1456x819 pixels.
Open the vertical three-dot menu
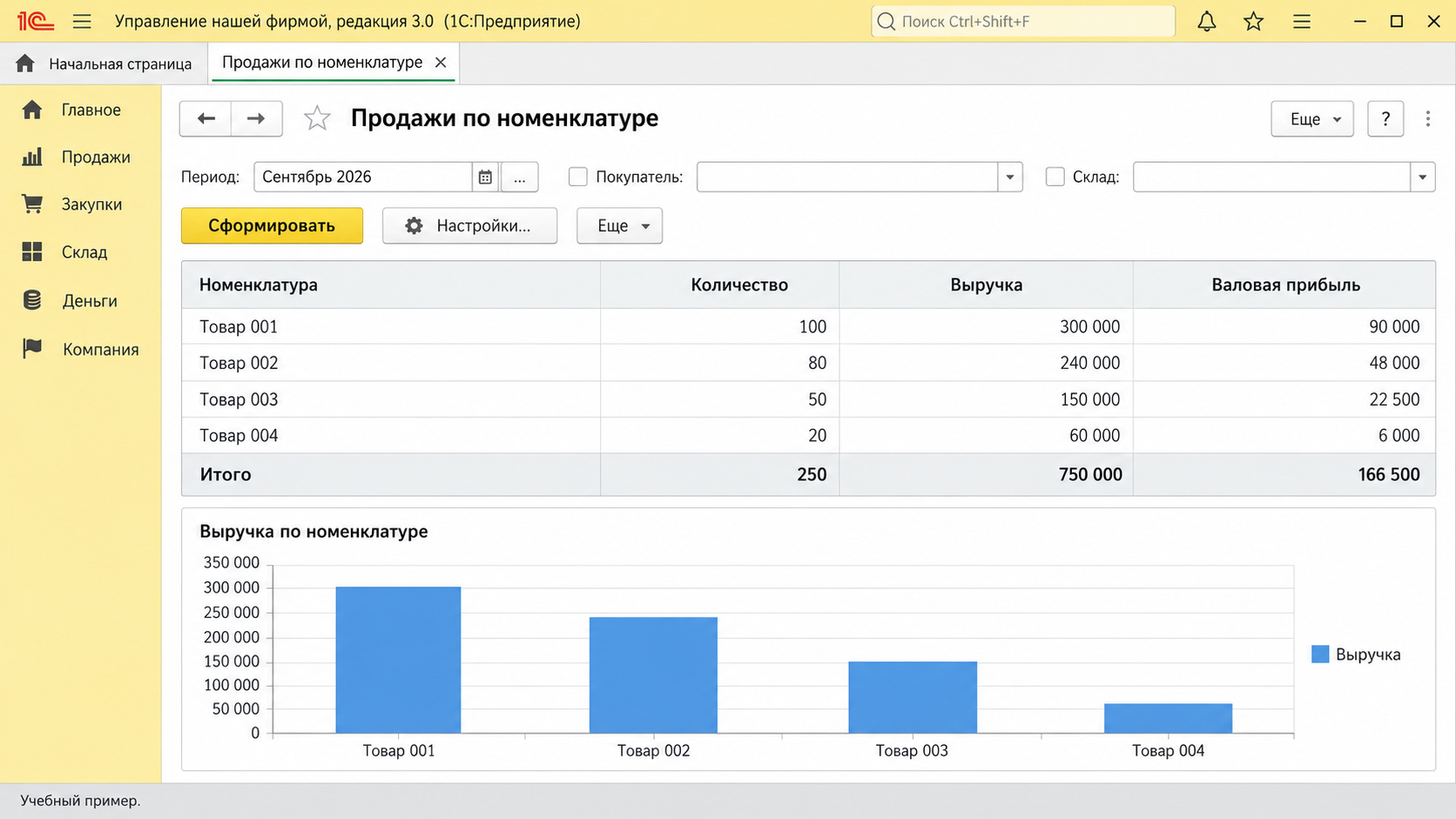click(x=1428, y=118)
